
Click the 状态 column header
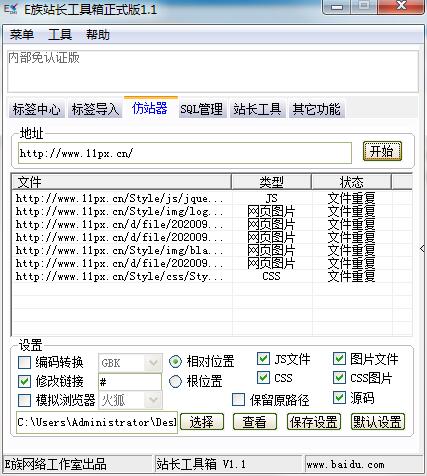351,182
